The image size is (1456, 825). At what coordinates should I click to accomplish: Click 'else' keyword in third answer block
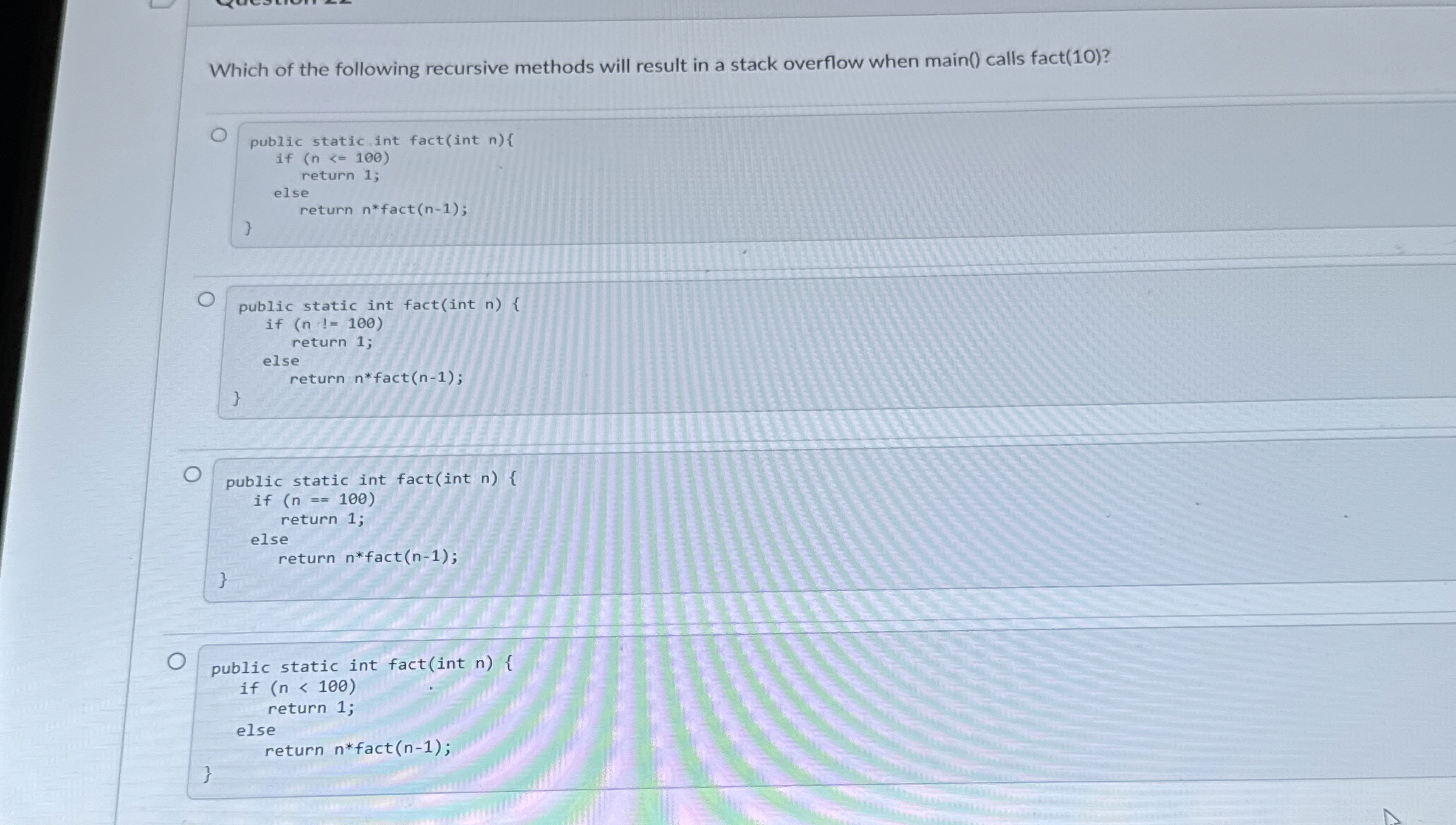pos(269,539)
